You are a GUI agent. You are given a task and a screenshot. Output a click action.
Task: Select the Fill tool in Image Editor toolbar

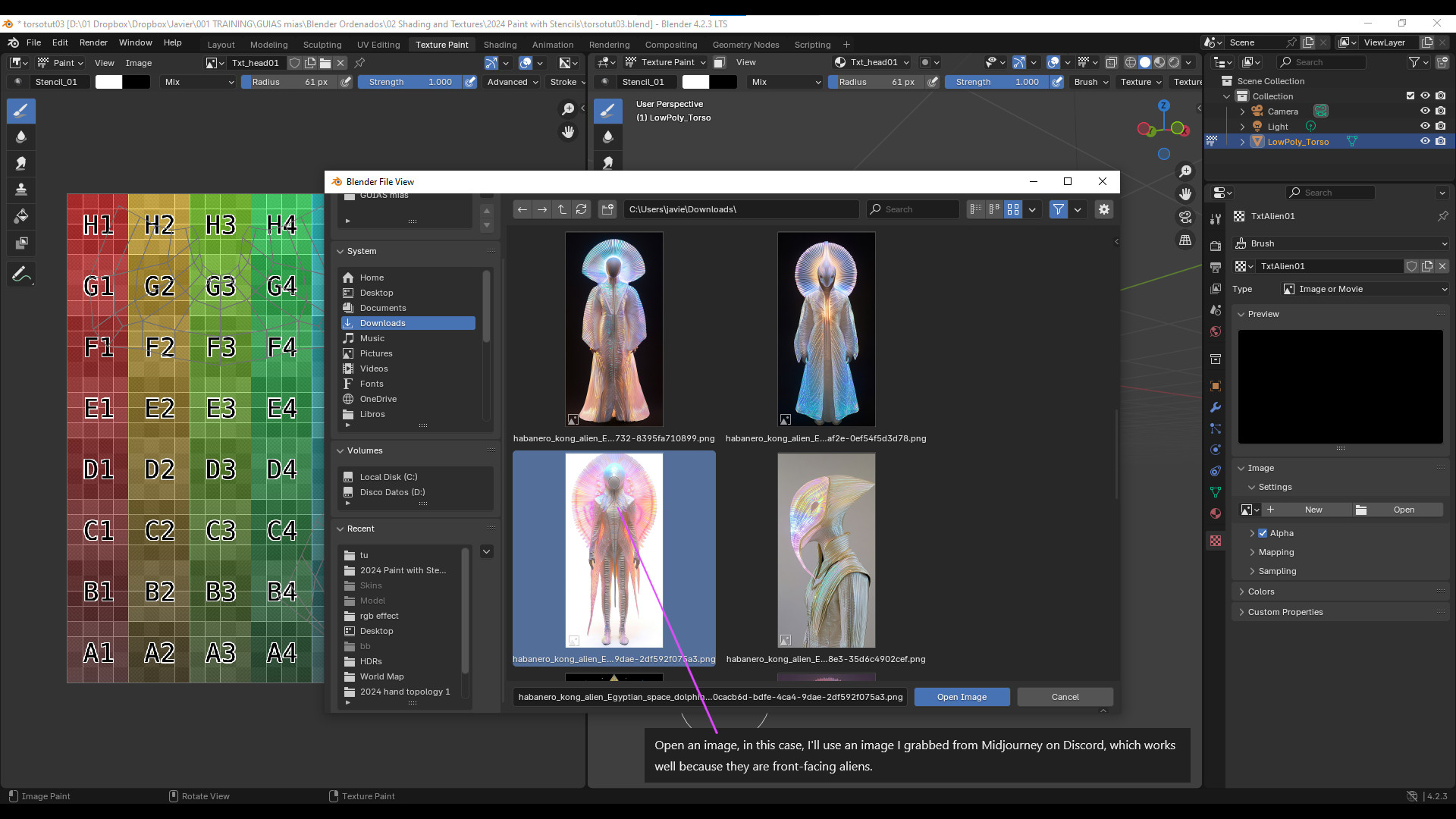point(21,216)
